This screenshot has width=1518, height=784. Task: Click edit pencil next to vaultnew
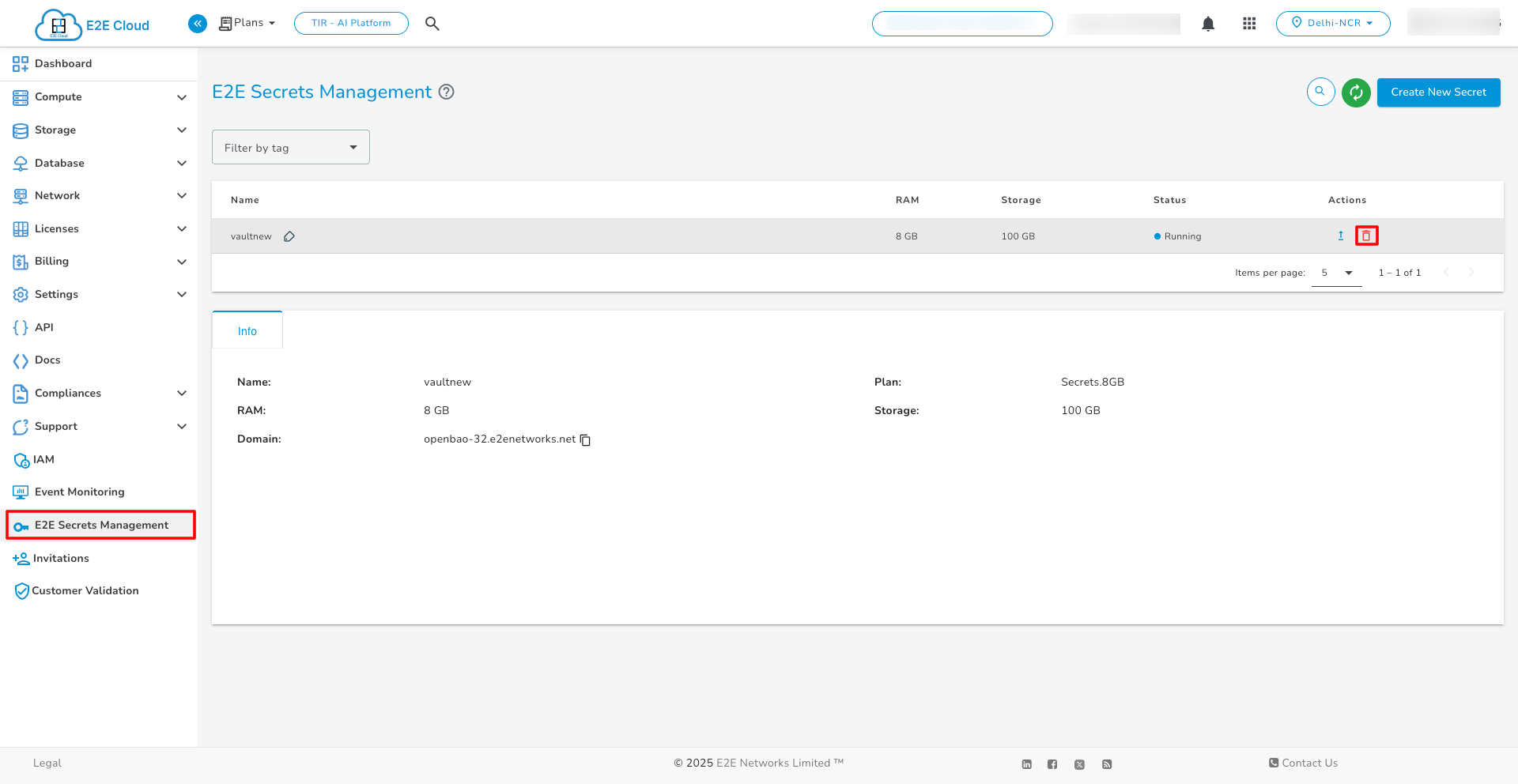click(289, 236)
